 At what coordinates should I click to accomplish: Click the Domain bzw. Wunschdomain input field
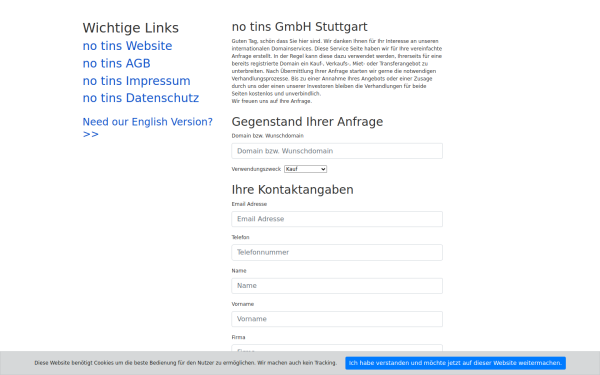(x=337, y=151)
